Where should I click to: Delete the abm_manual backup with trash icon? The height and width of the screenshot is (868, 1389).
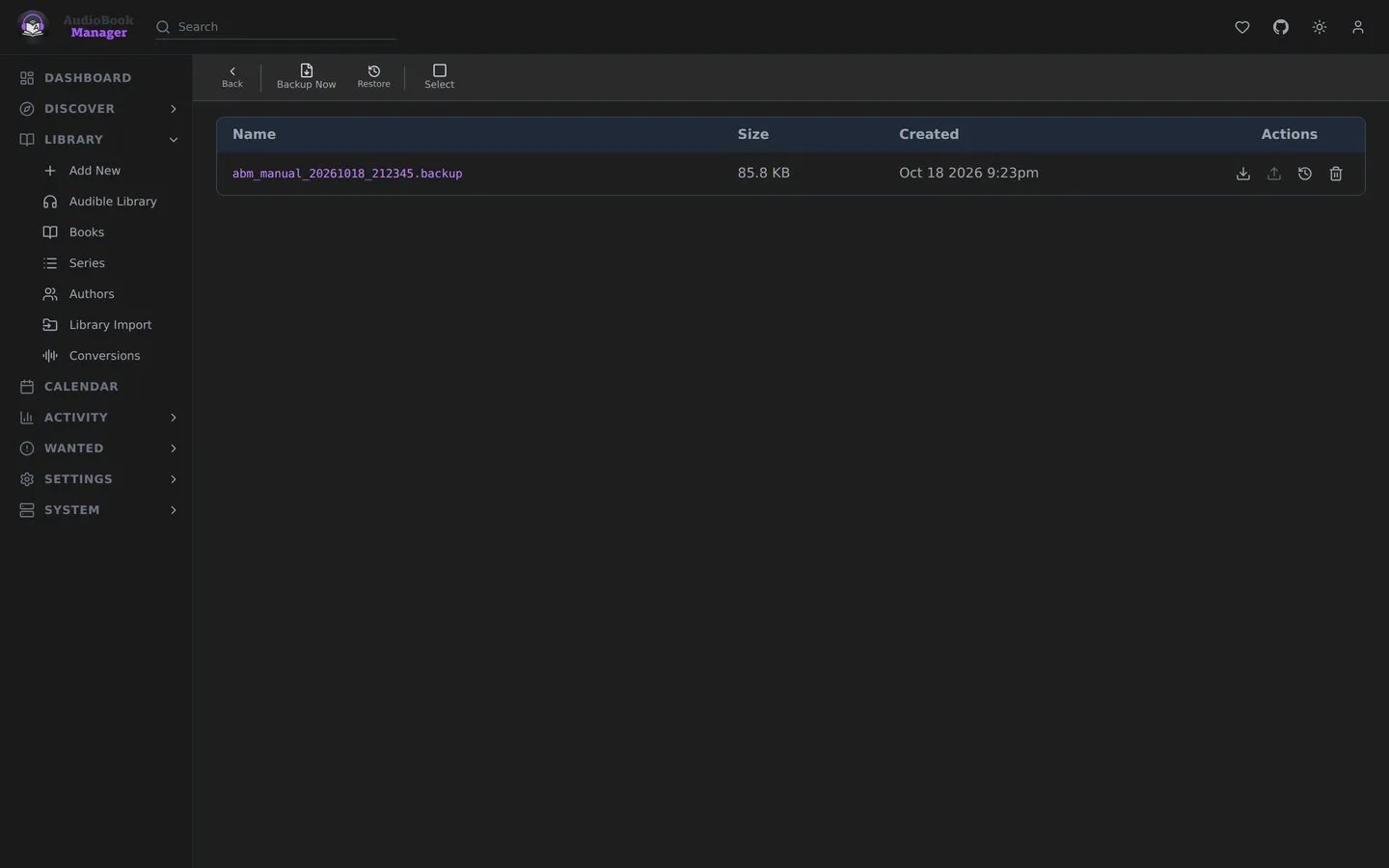point(1336,174)
